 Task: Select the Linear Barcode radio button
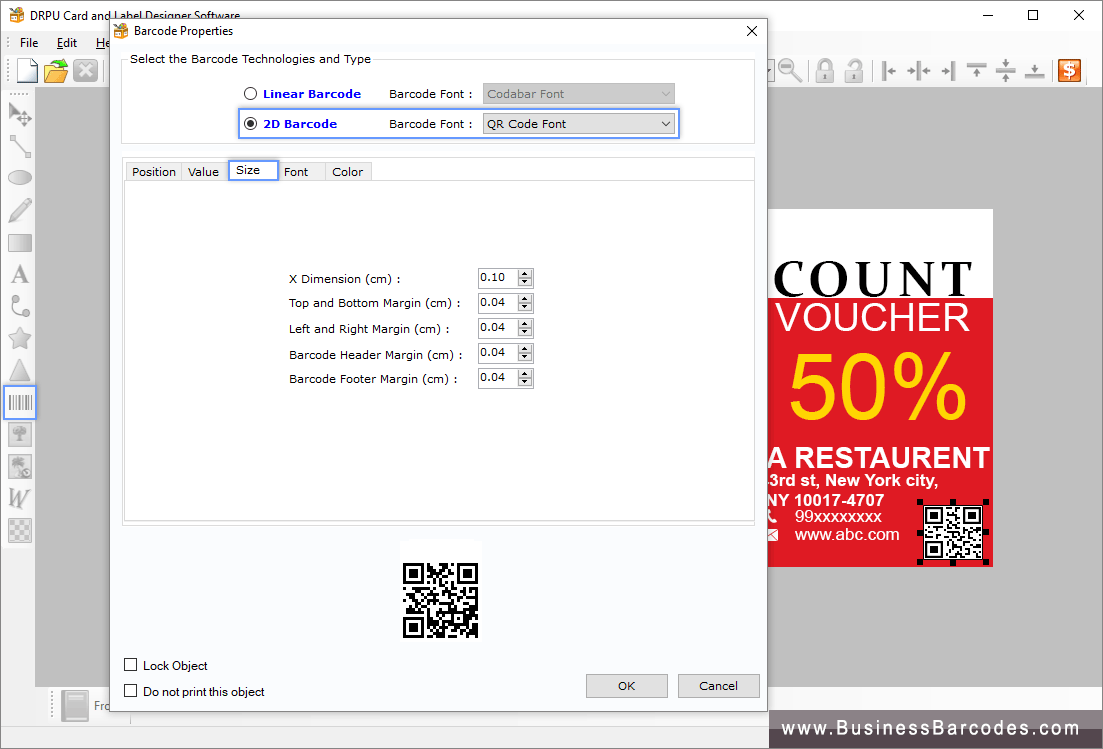(250, 94)
